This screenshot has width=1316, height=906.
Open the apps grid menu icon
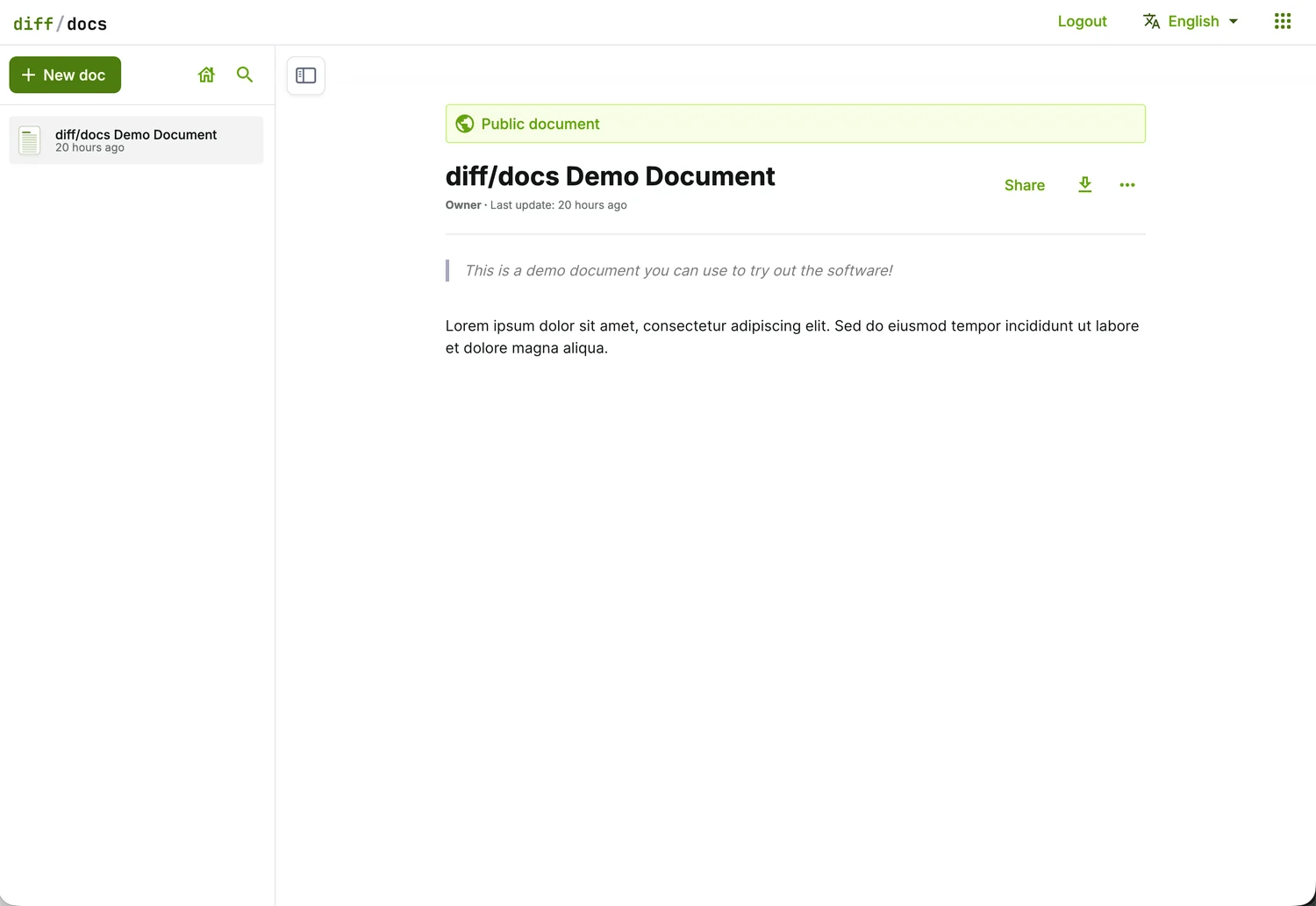point(1283,21)
